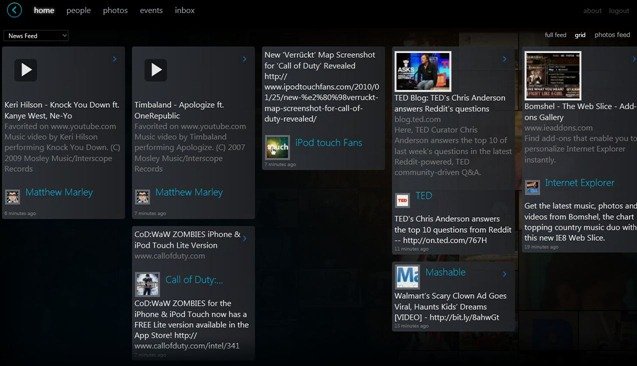Click the Favorited on www.youtube.com text under Keri Hilson
The image size is (637, 366).
pos(60,126)
